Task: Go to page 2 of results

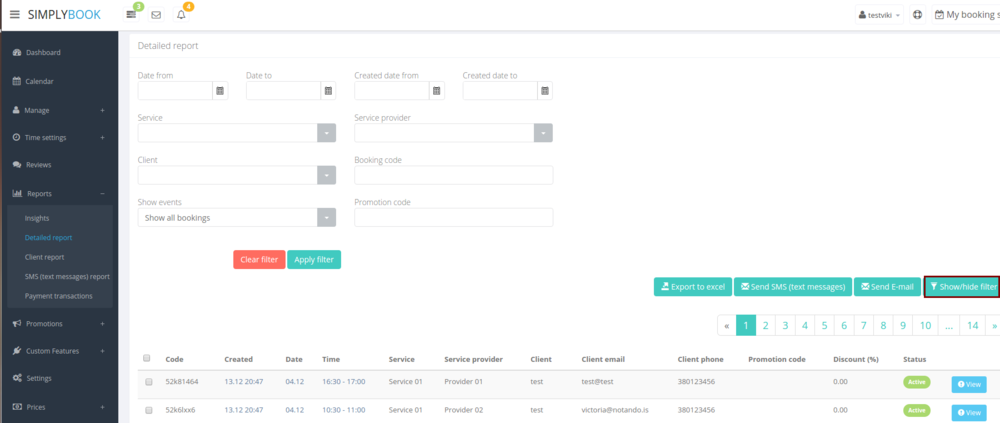Action: [x=765, y=325]
